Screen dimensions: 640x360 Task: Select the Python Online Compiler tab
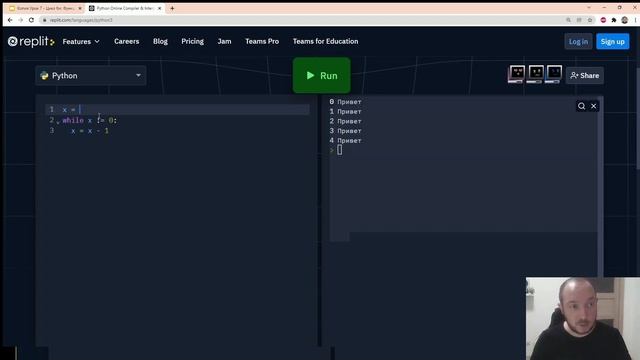pos(124,8)
